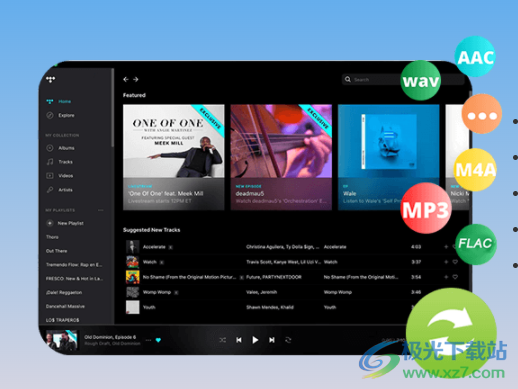Open the deadmau5 featured card
The image size is (518, 389).
[x=281, y=157]
